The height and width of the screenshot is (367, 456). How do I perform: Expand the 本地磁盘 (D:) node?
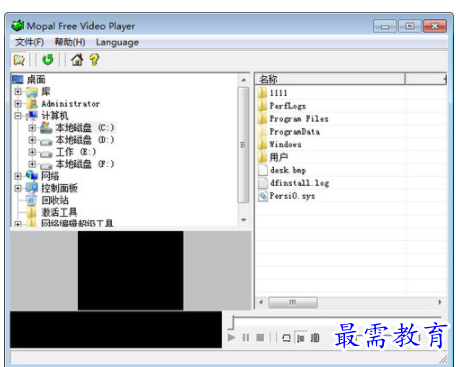click(x=32, y=140)
